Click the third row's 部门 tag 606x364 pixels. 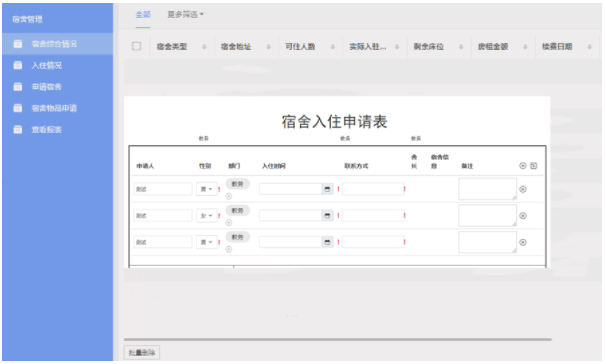[x=237, y=237]
